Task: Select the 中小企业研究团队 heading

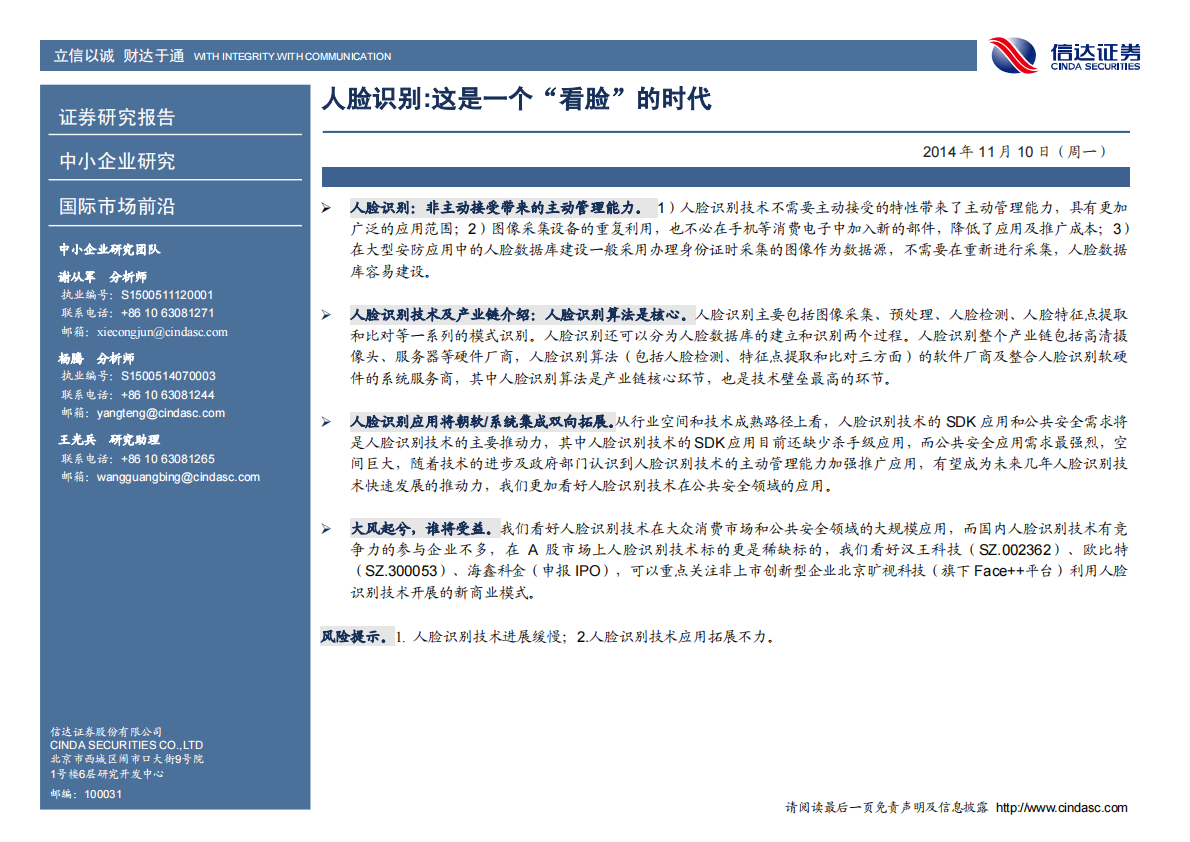Action: click(x=108, y=251)
